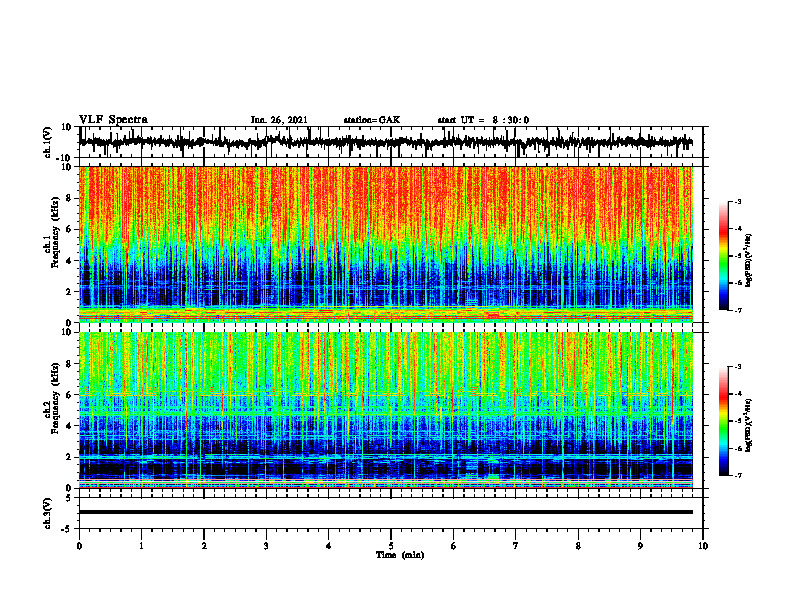Click the VLF Spectra title
The height and width of the screenshot is (612, 792).
113,120
